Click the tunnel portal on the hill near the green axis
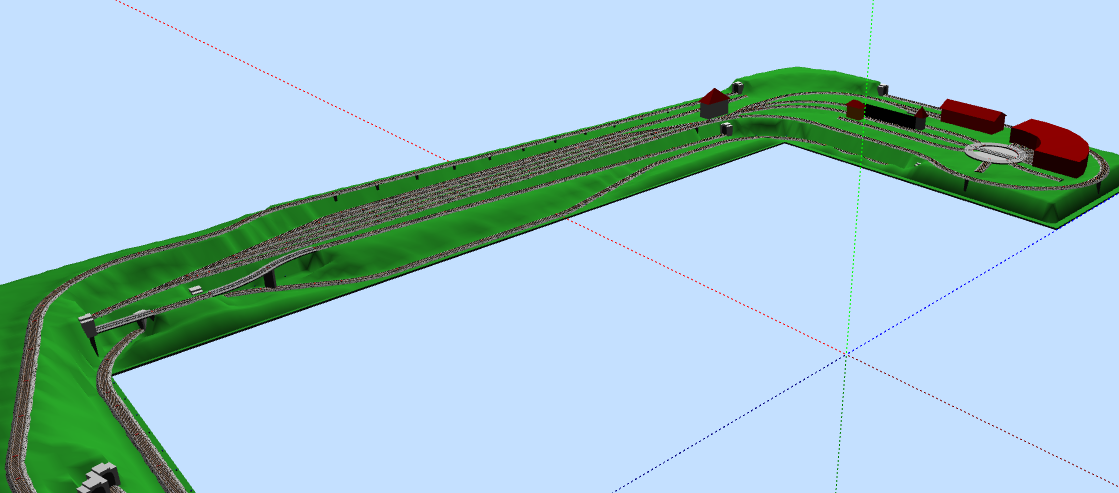The width and height of the screenshot is (1119, 493). 883,88
